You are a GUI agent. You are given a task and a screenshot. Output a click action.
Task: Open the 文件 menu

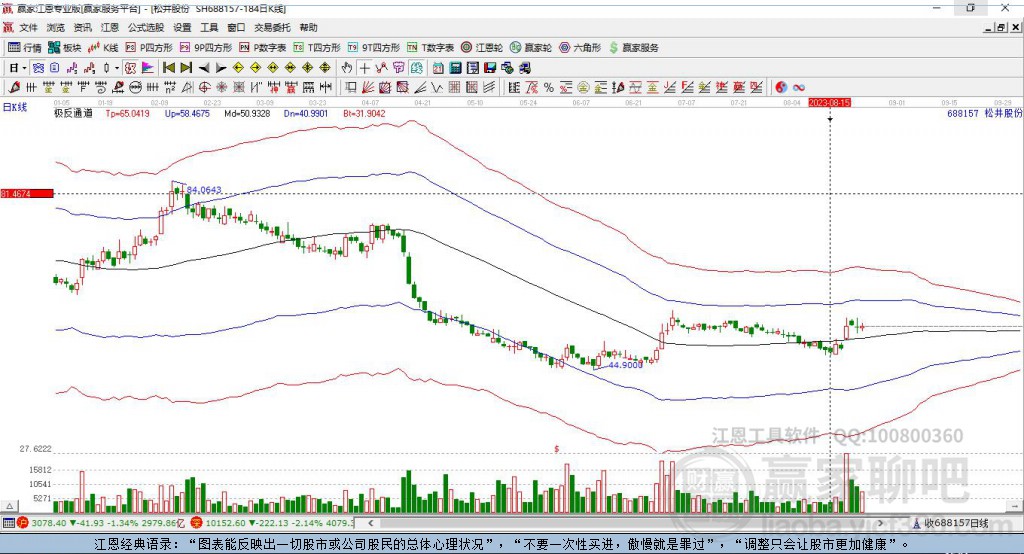point(29,27)
